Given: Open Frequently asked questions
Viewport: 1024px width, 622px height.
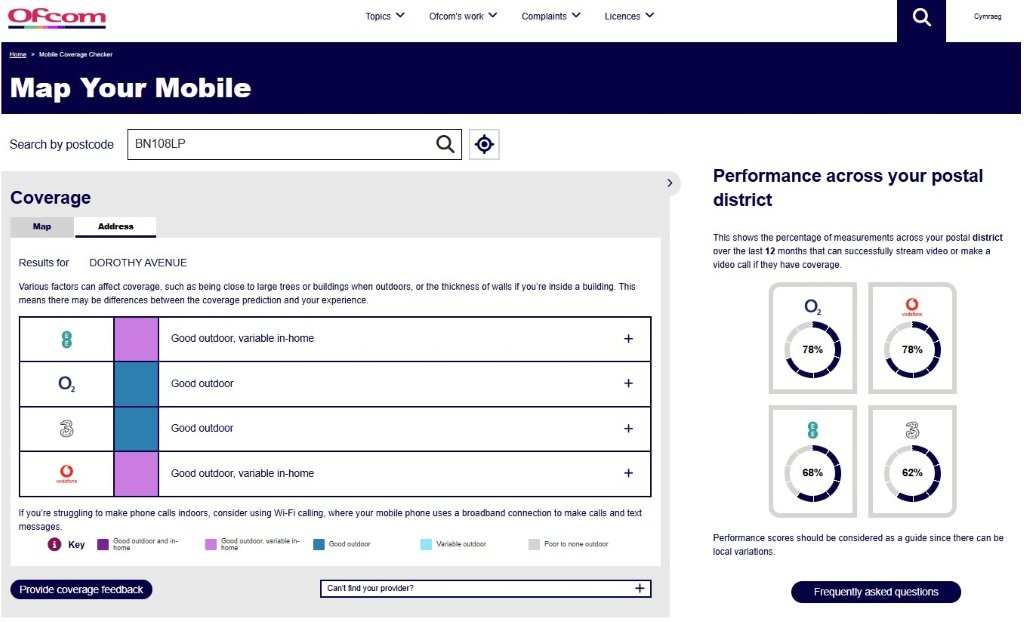Looking at the screenshot, I should [x=875, y=592].
